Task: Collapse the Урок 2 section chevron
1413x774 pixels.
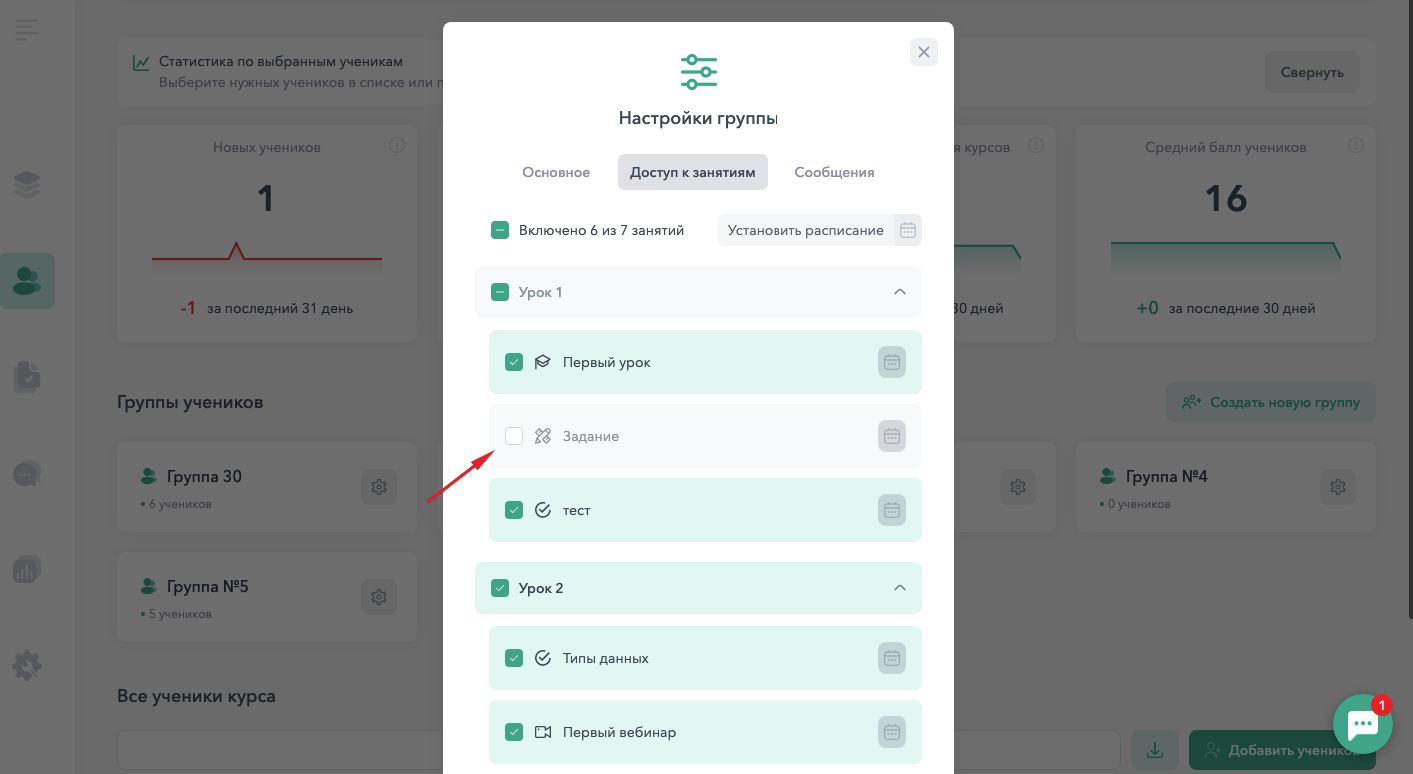Action: tap(899, 588)
